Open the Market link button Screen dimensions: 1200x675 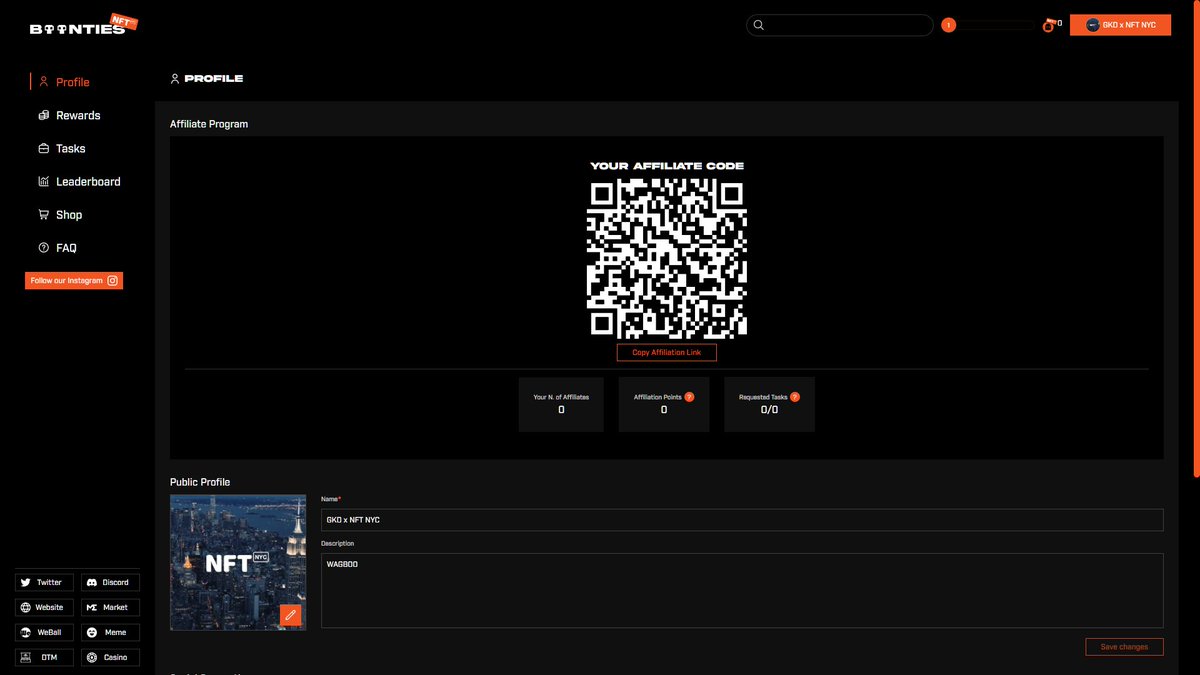click(110, 607)
